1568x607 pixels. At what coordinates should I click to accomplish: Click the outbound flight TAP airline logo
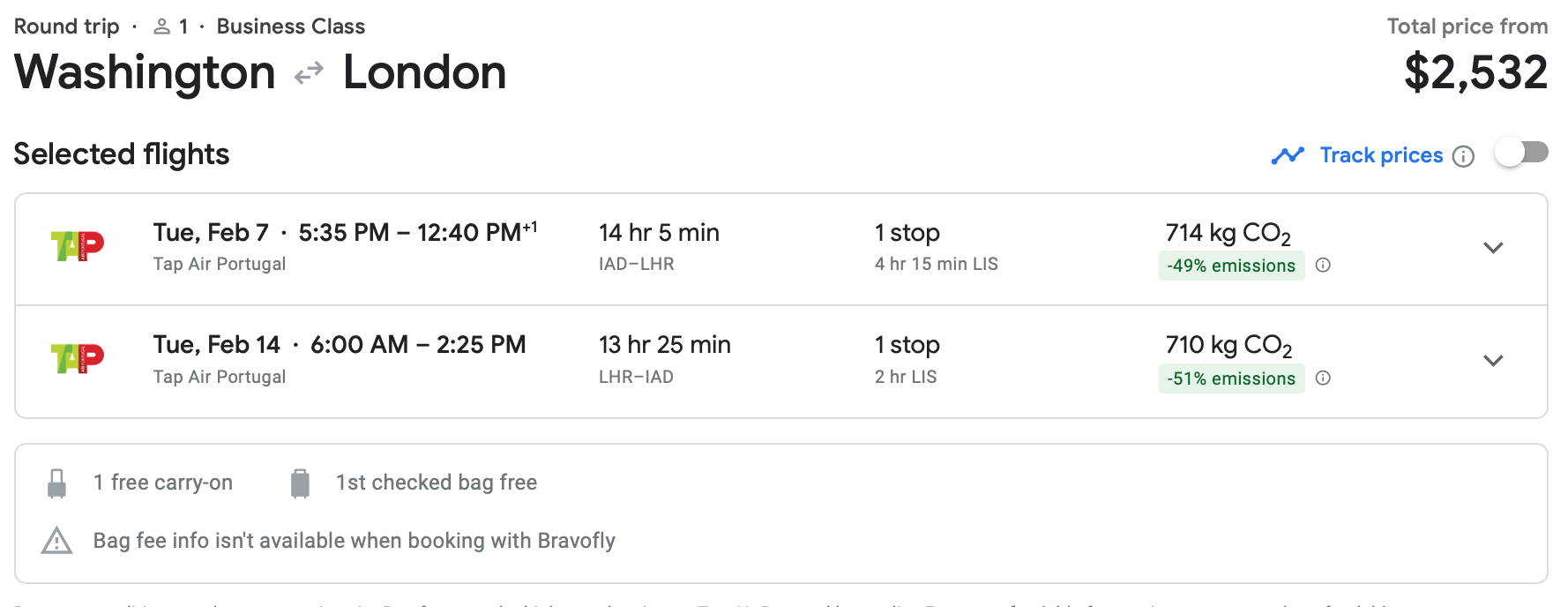pyautogui.click(x=78, y=246)
